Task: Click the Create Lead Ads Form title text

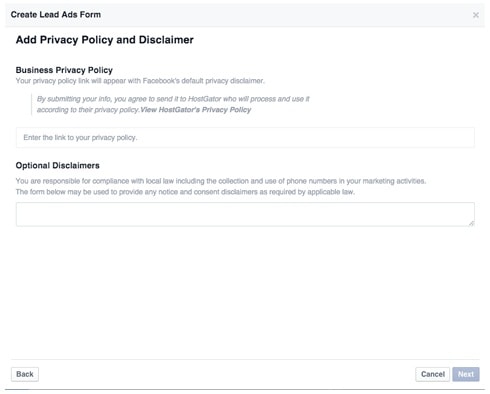Action: [56, 15]
